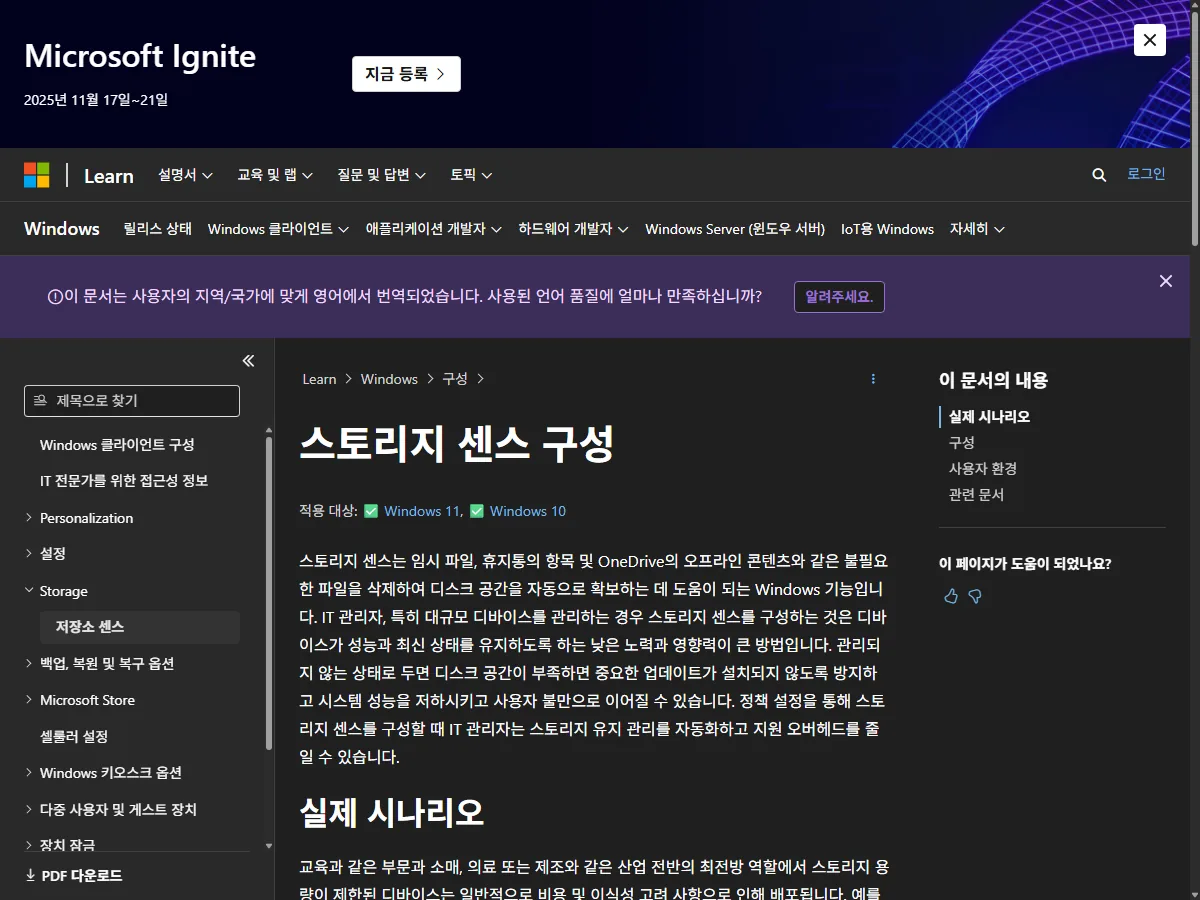Screen dimensions: 1200x900
Task: Select 저장소 센스 in the sidebar
Action: pos(140,627)
